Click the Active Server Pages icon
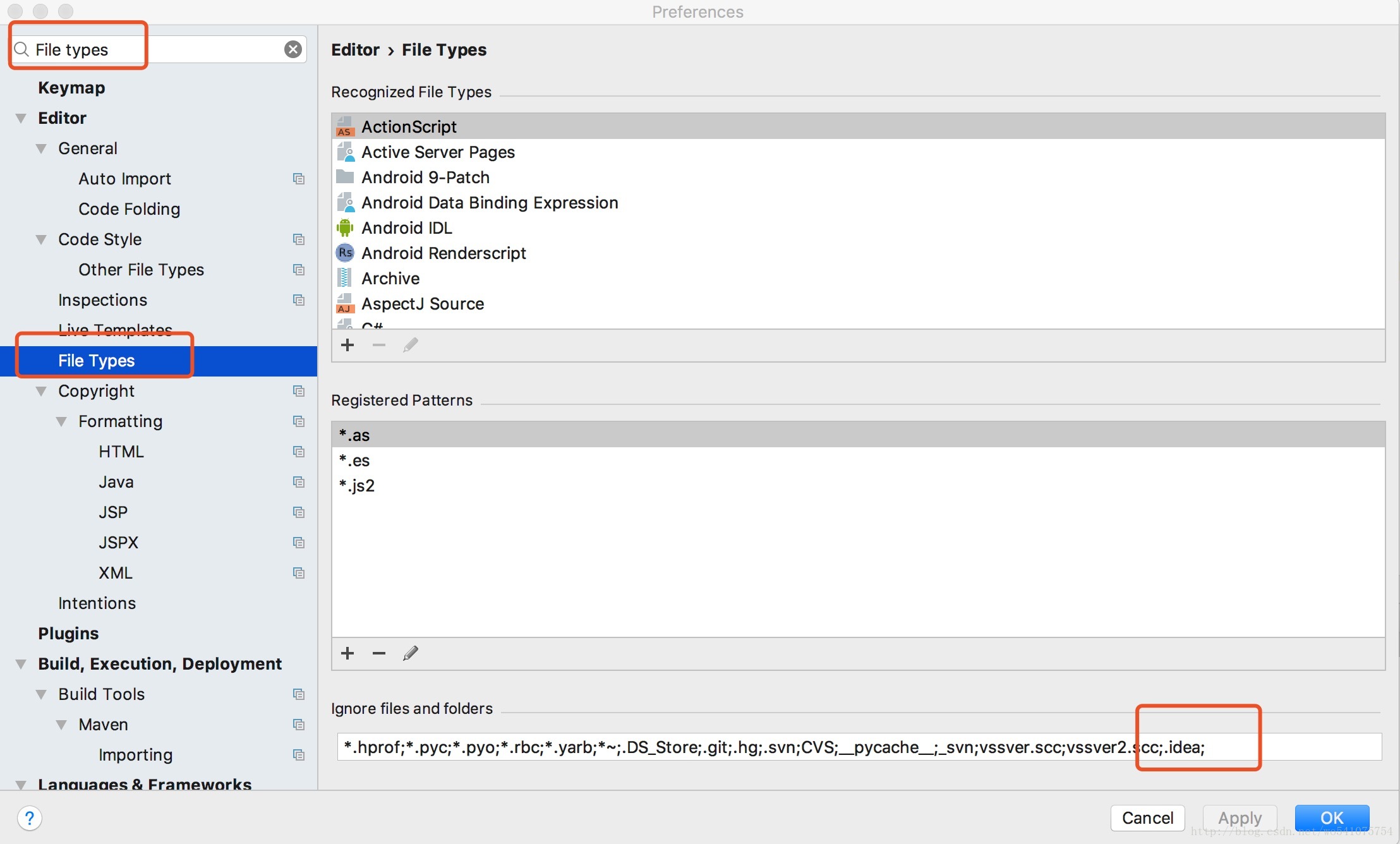Screen dimensions: 1400x844 (x=345, y=152)
